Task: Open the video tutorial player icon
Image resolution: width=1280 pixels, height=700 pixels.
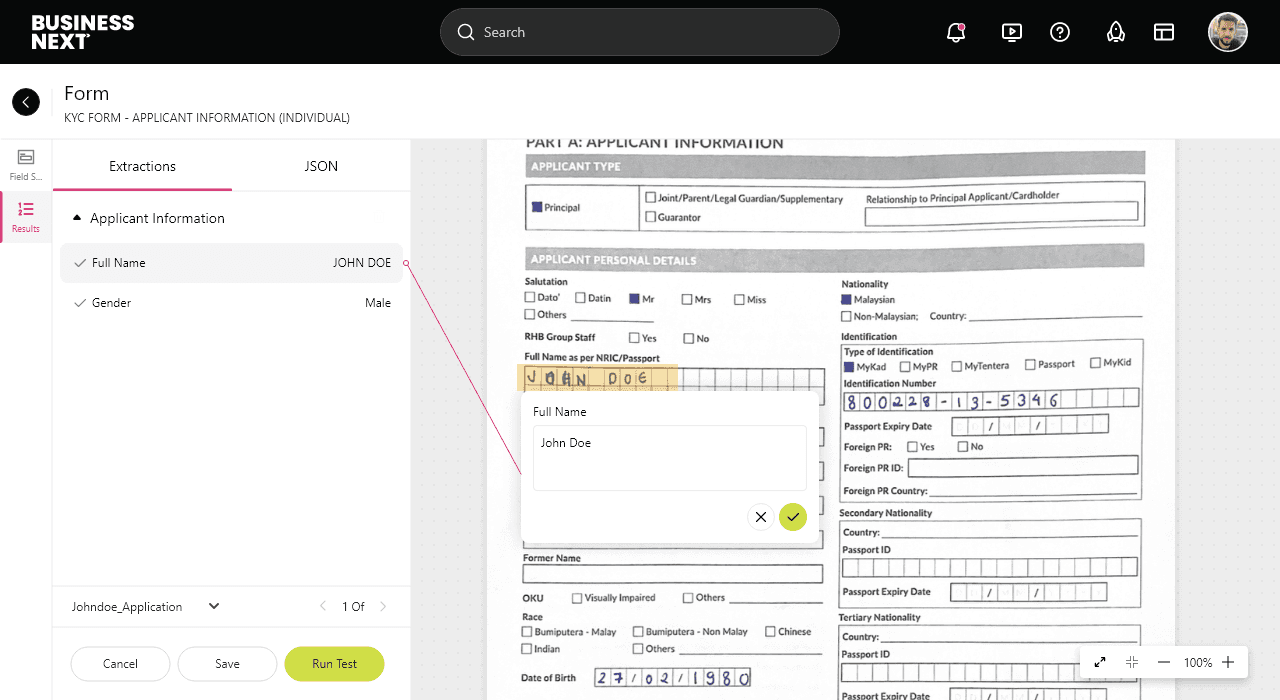Action: (x=1011, y=32)
